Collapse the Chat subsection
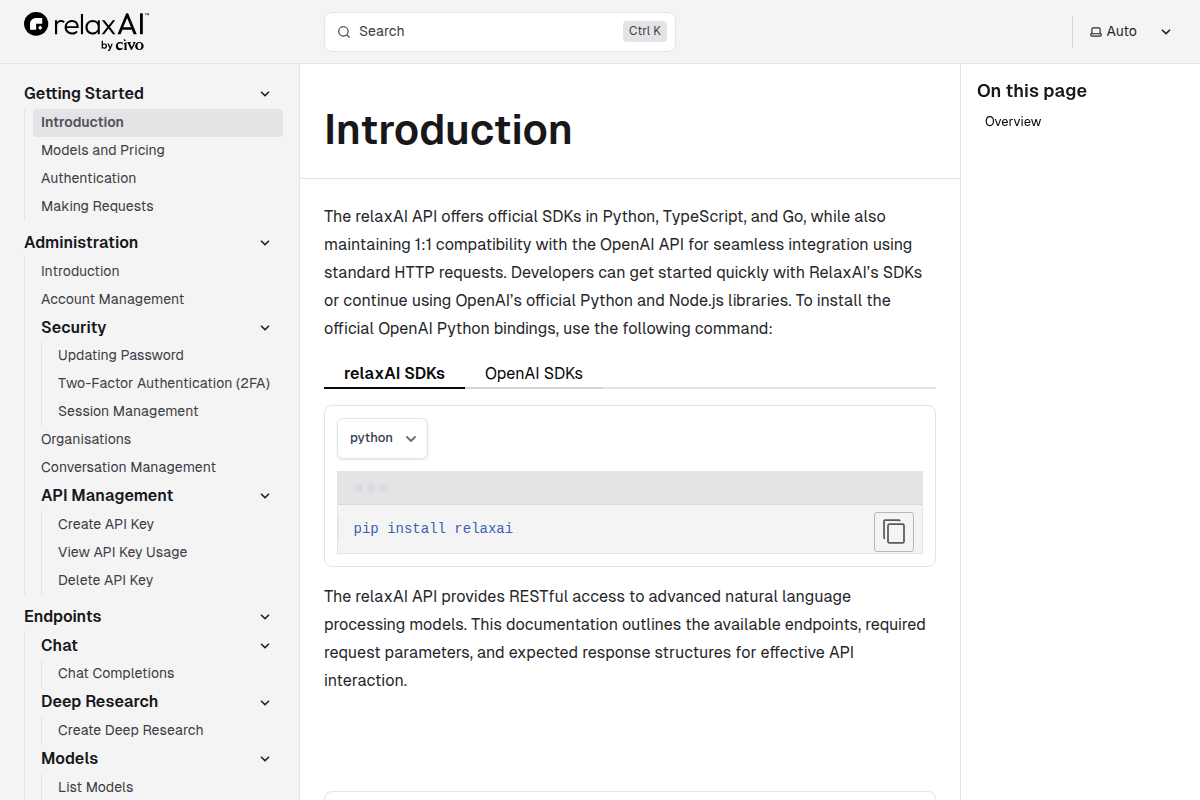The width and height of the screenshot is (1200, 800). [x=265, y=646]
